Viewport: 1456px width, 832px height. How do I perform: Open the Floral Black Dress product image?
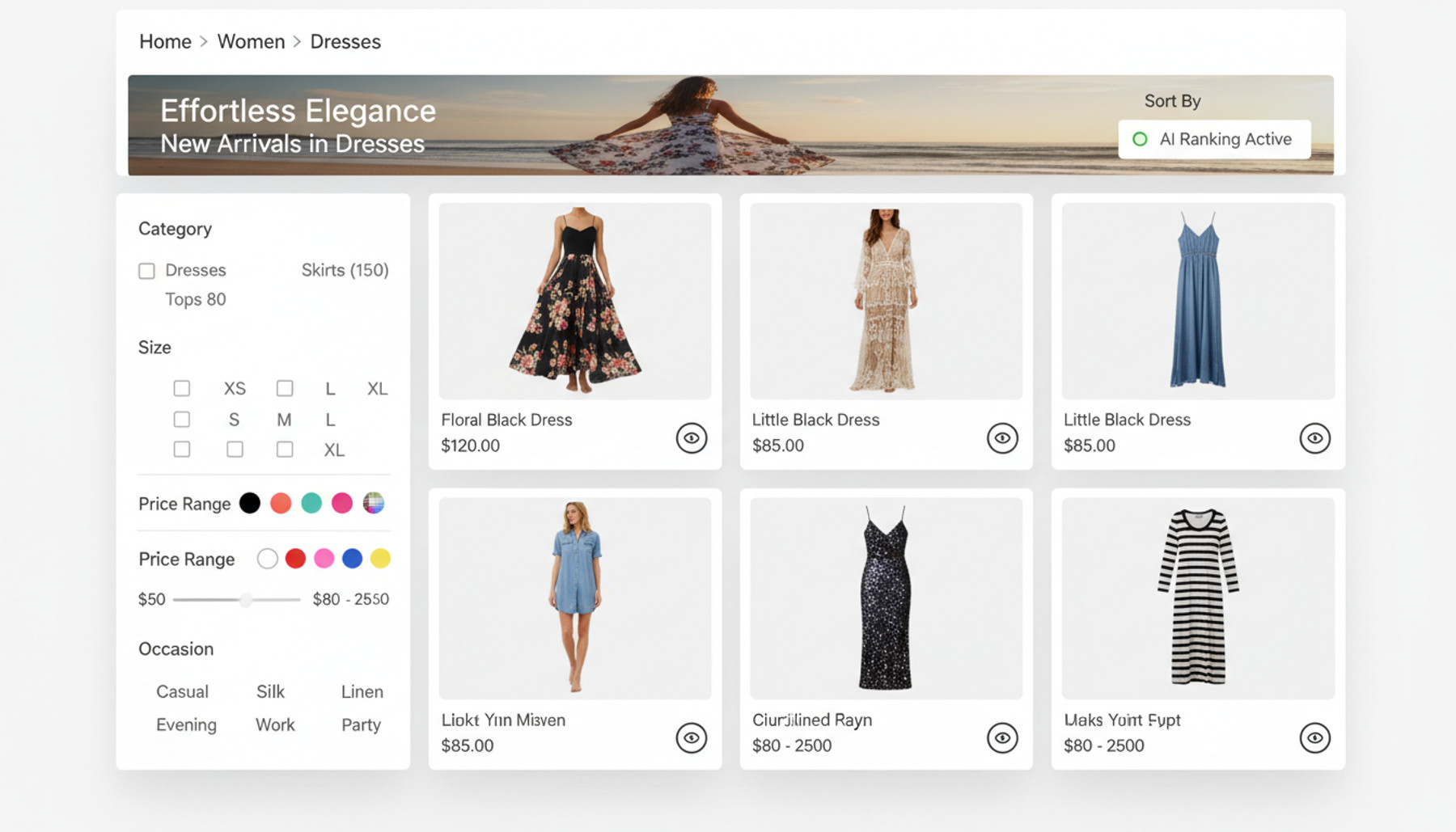[575, 301]
